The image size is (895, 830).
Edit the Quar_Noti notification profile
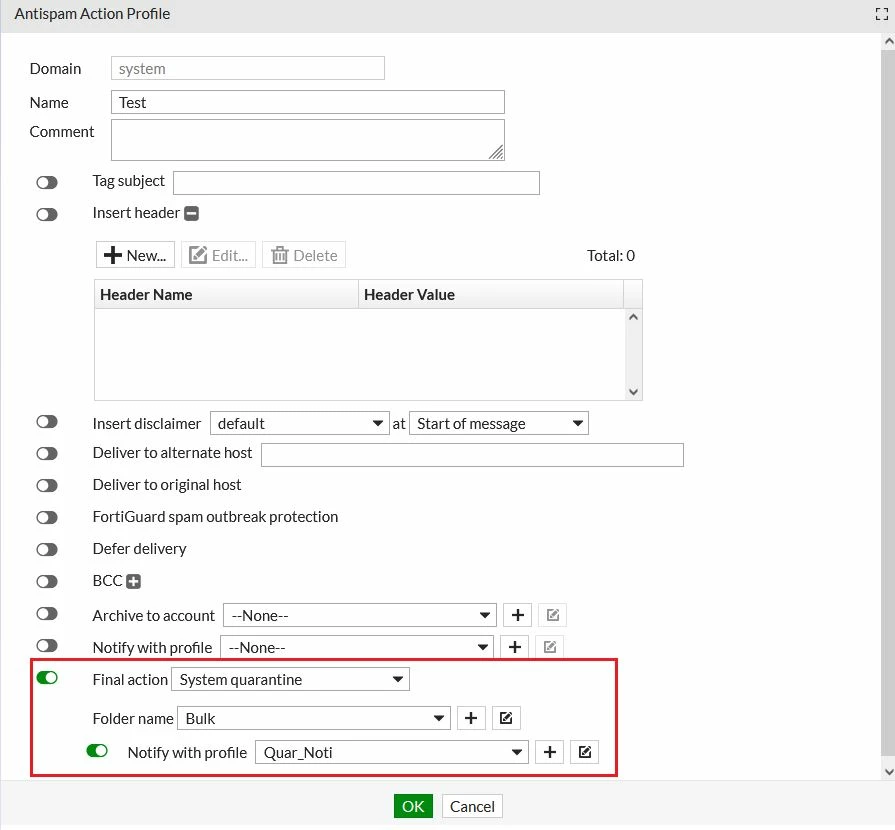click(x=584, y=752)
